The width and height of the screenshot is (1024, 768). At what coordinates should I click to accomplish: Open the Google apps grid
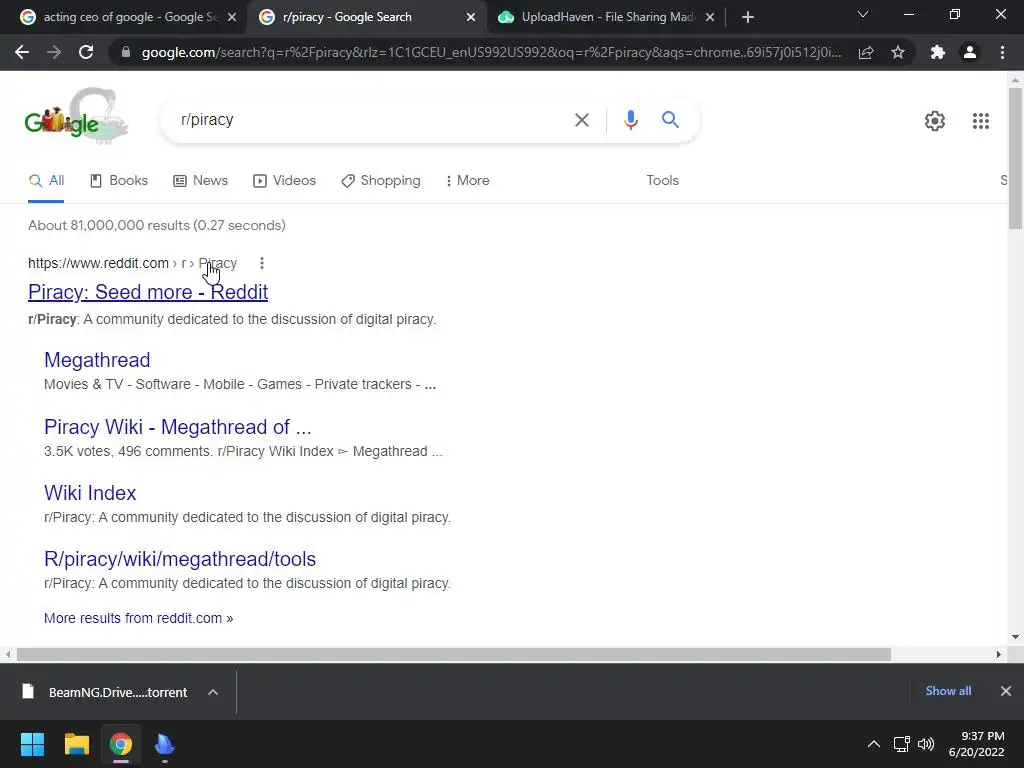pyautogui.click(x=980, y=121)
